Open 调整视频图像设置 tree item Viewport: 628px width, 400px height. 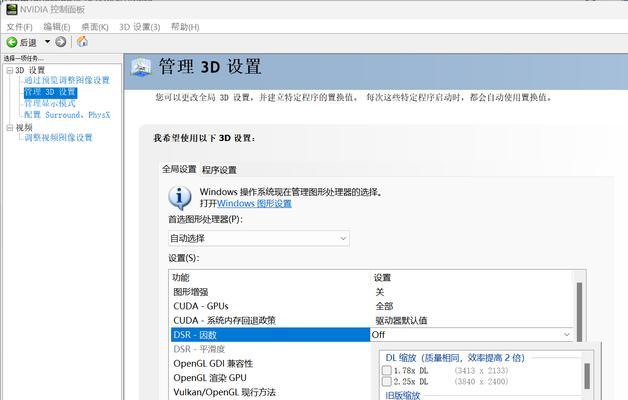click(x=58, y=138)
